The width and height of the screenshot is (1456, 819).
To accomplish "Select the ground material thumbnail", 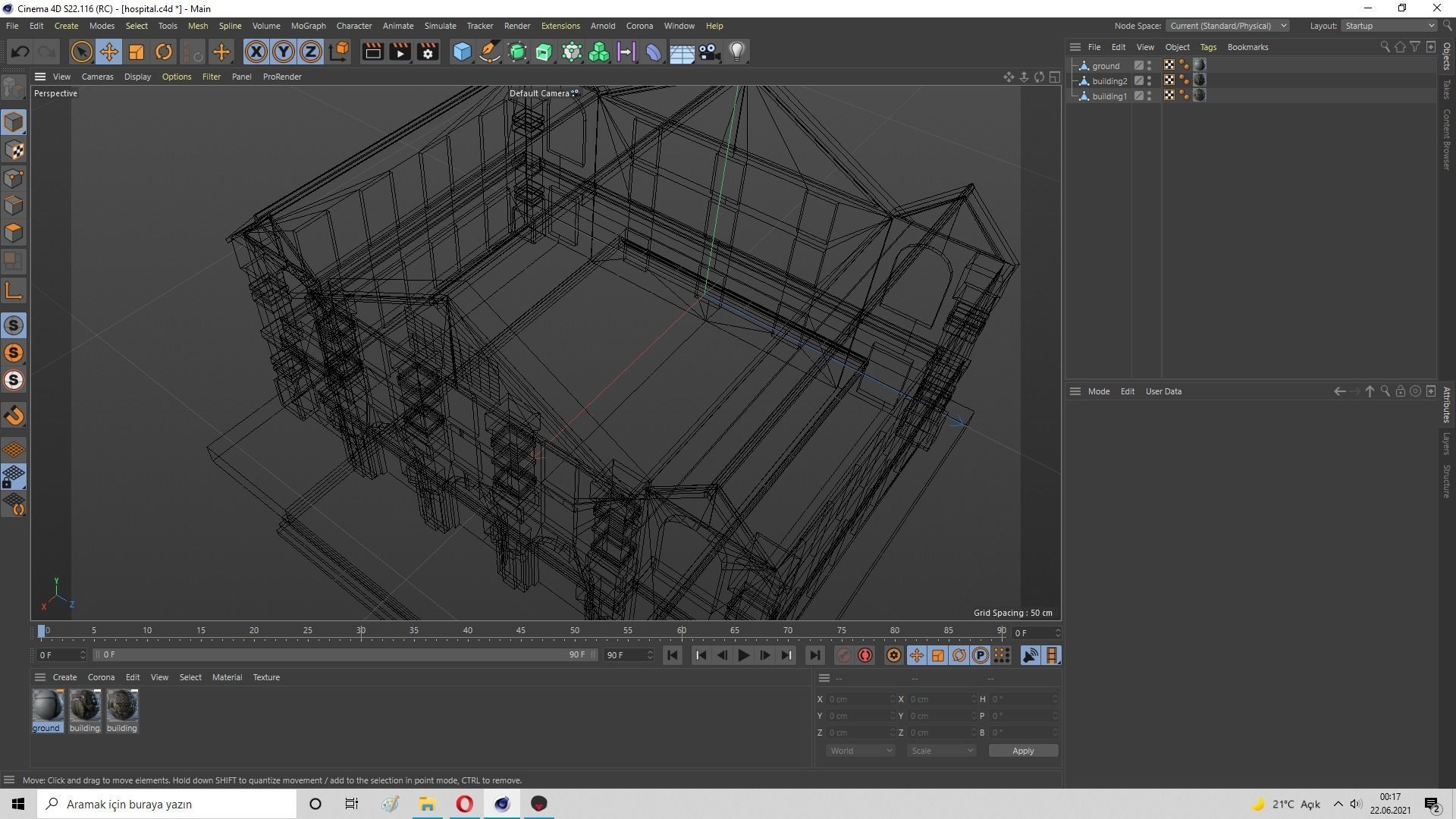I will pyautogui.click(x=47, y=706).
